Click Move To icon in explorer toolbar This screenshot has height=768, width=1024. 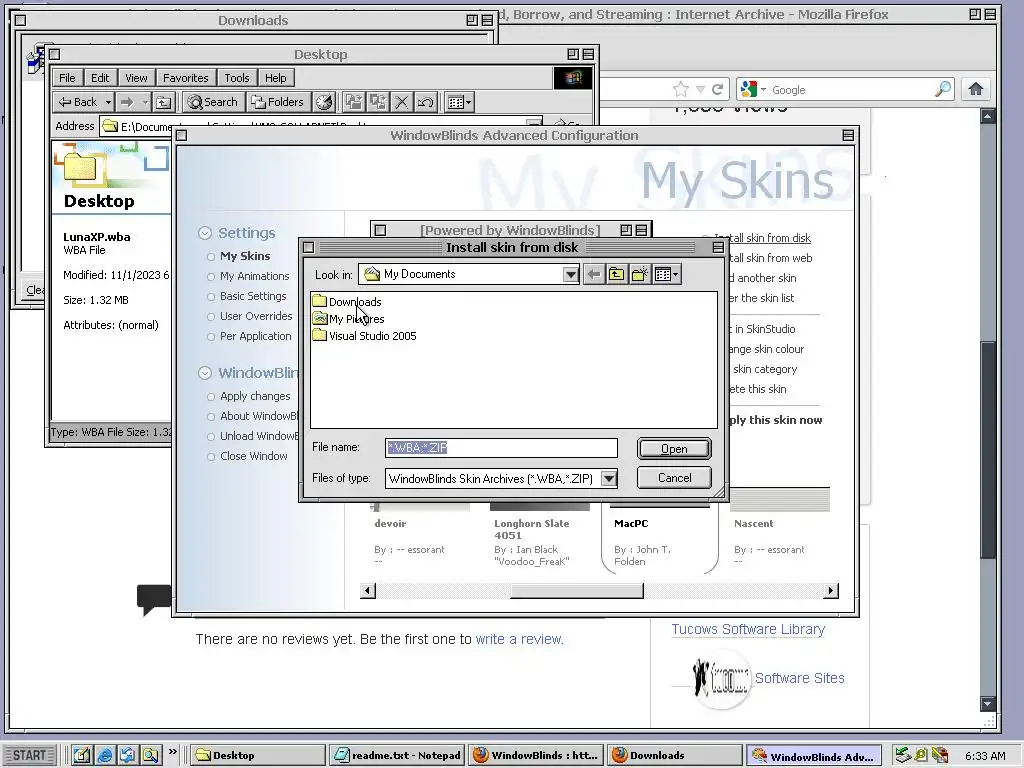pos(353,102)
